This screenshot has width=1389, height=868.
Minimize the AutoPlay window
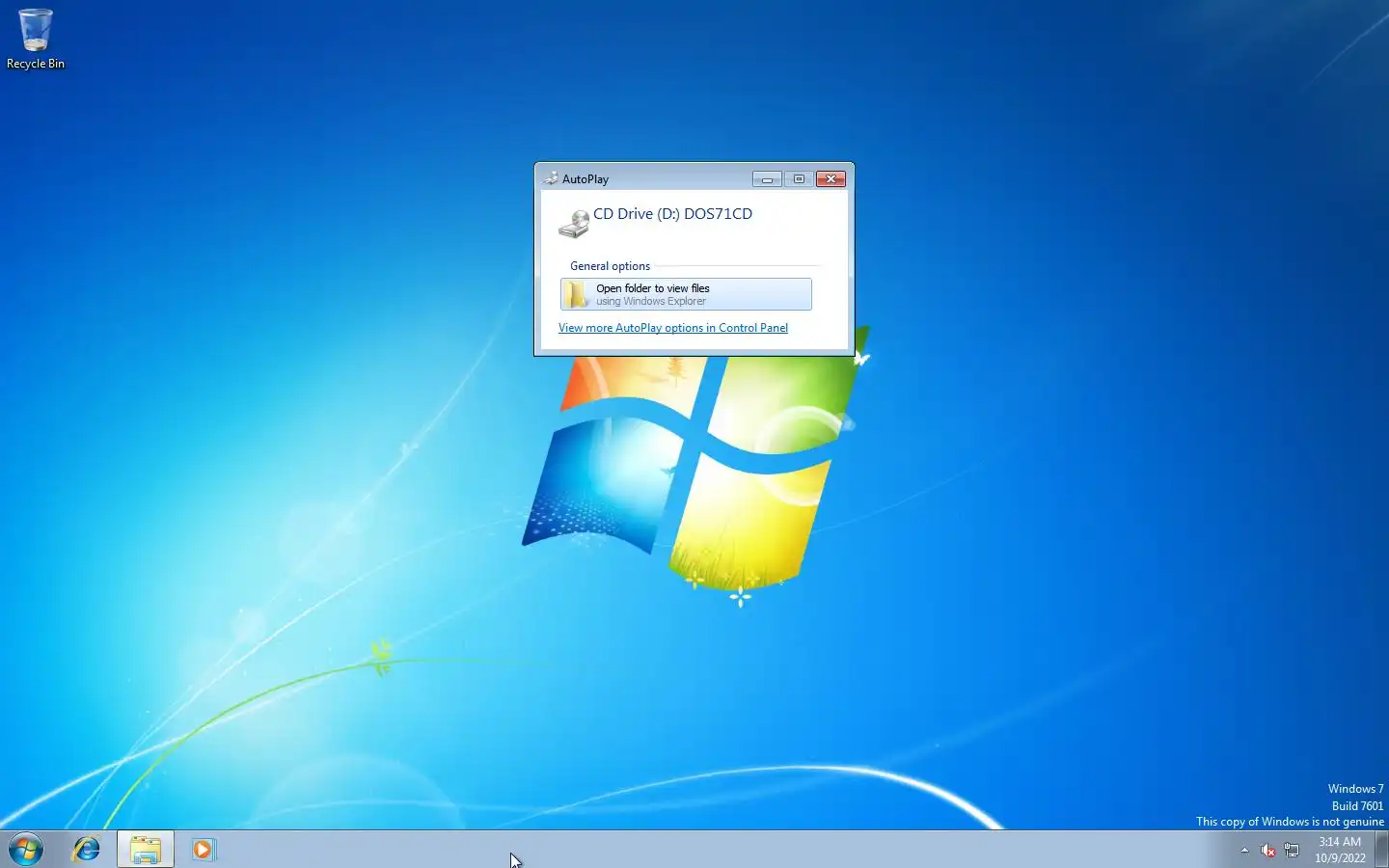[767, 179]
